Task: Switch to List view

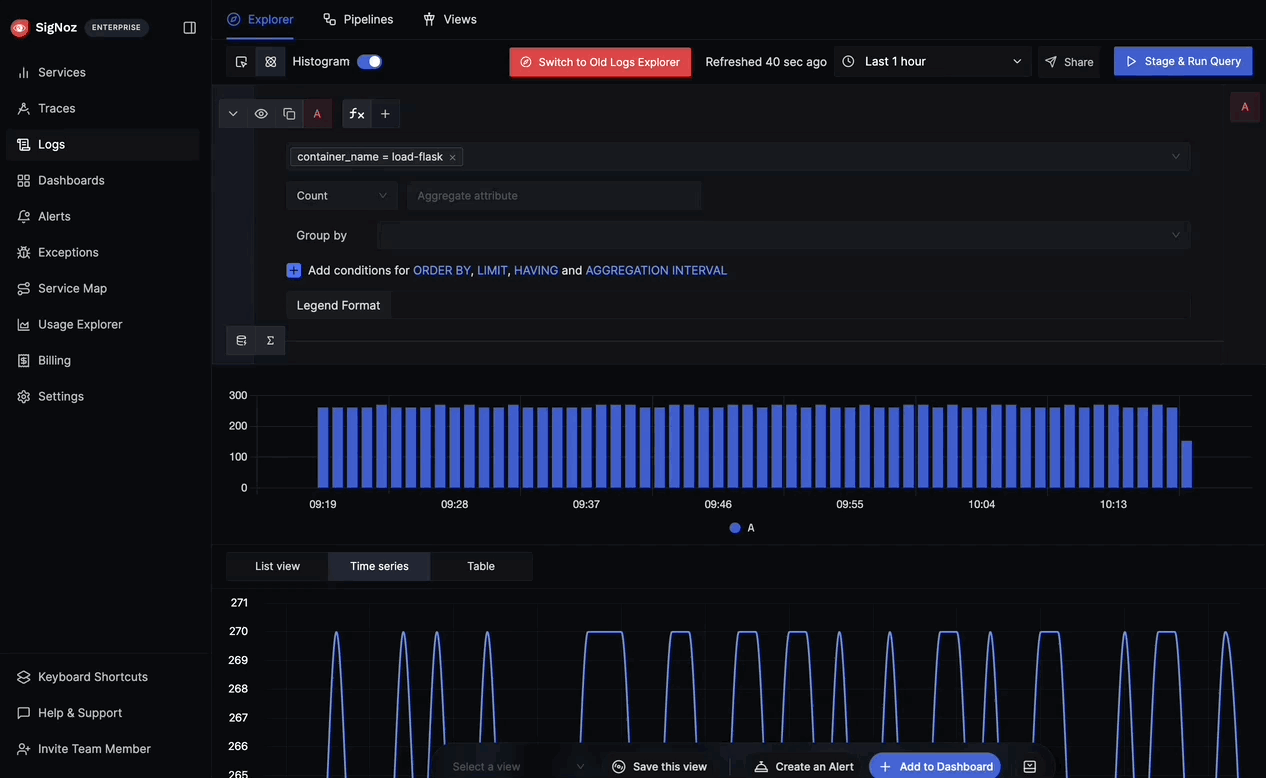Action: (x=277, y=566)
